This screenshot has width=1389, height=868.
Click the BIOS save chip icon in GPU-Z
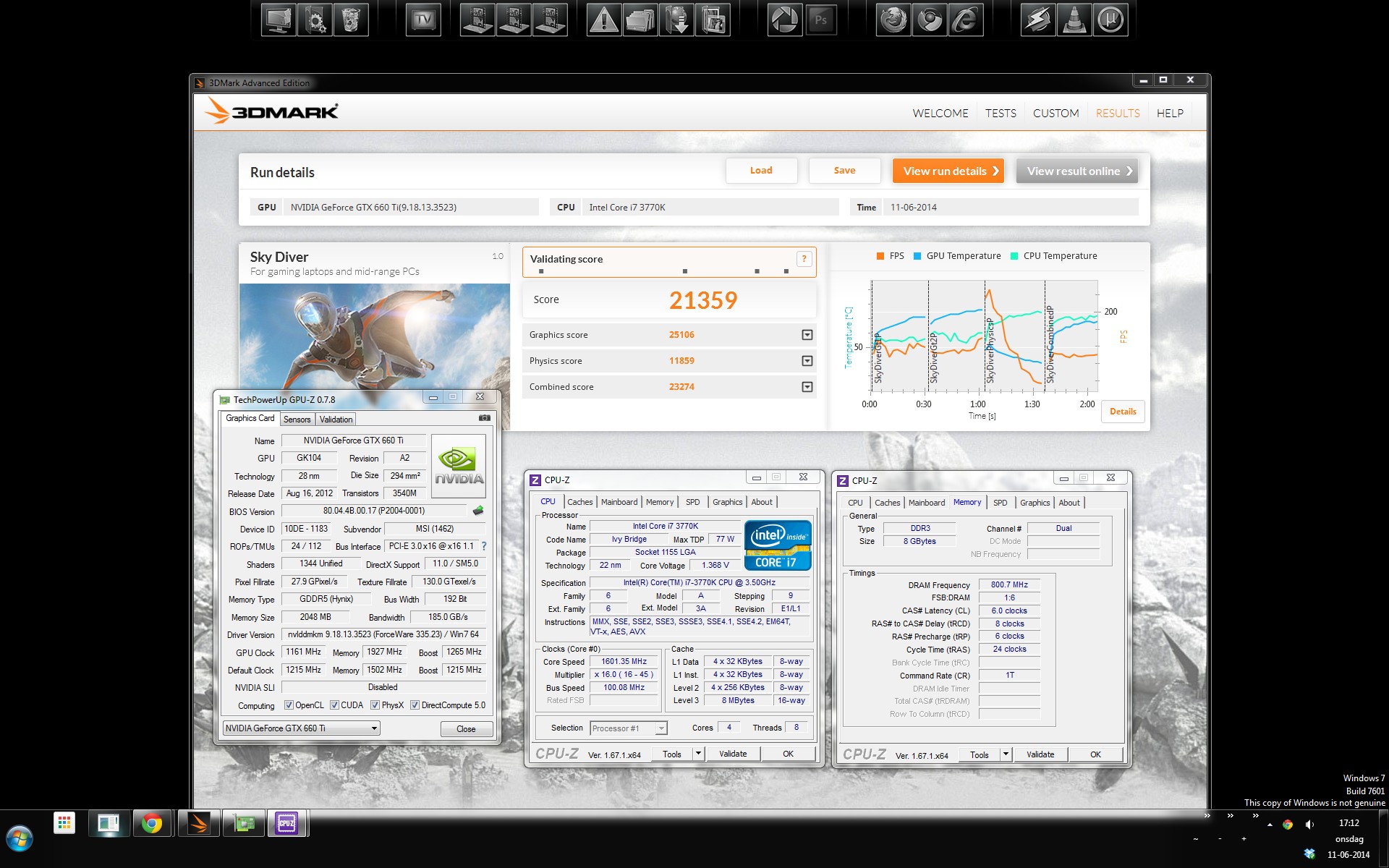tap(478, 511)
